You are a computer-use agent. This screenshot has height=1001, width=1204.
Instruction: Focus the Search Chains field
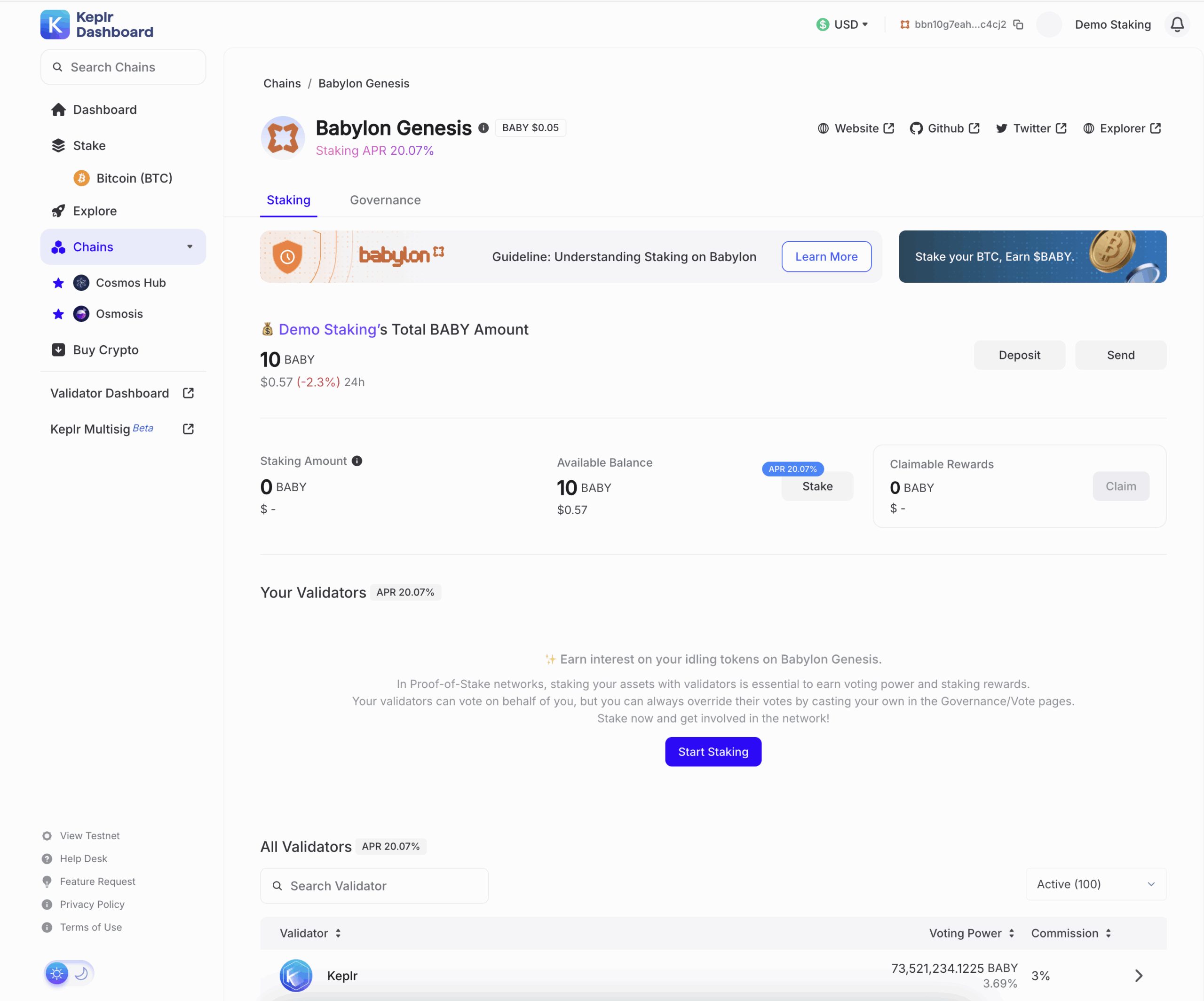[x=123, y=67]
